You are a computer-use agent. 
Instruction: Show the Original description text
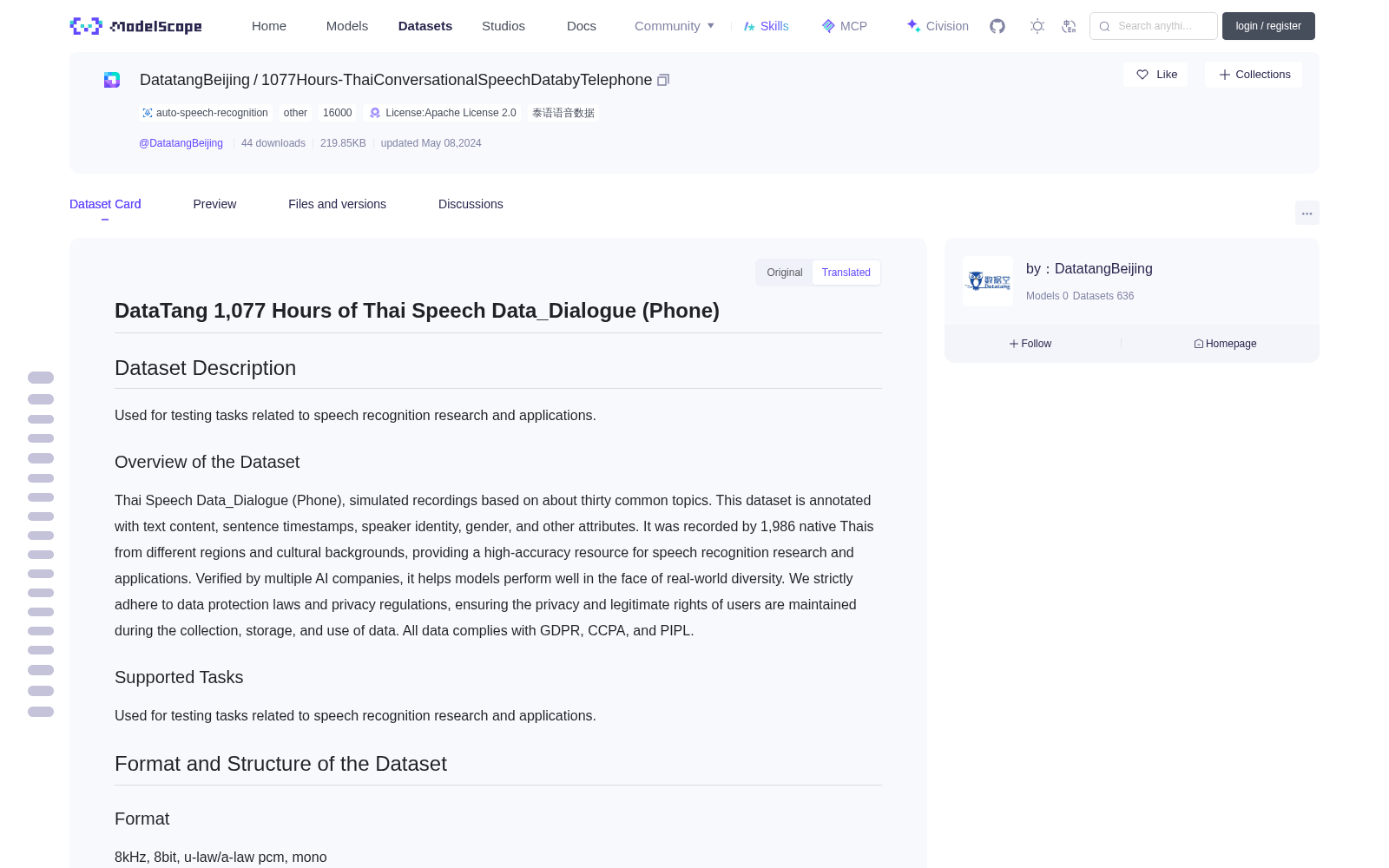[x=785, y=273]
